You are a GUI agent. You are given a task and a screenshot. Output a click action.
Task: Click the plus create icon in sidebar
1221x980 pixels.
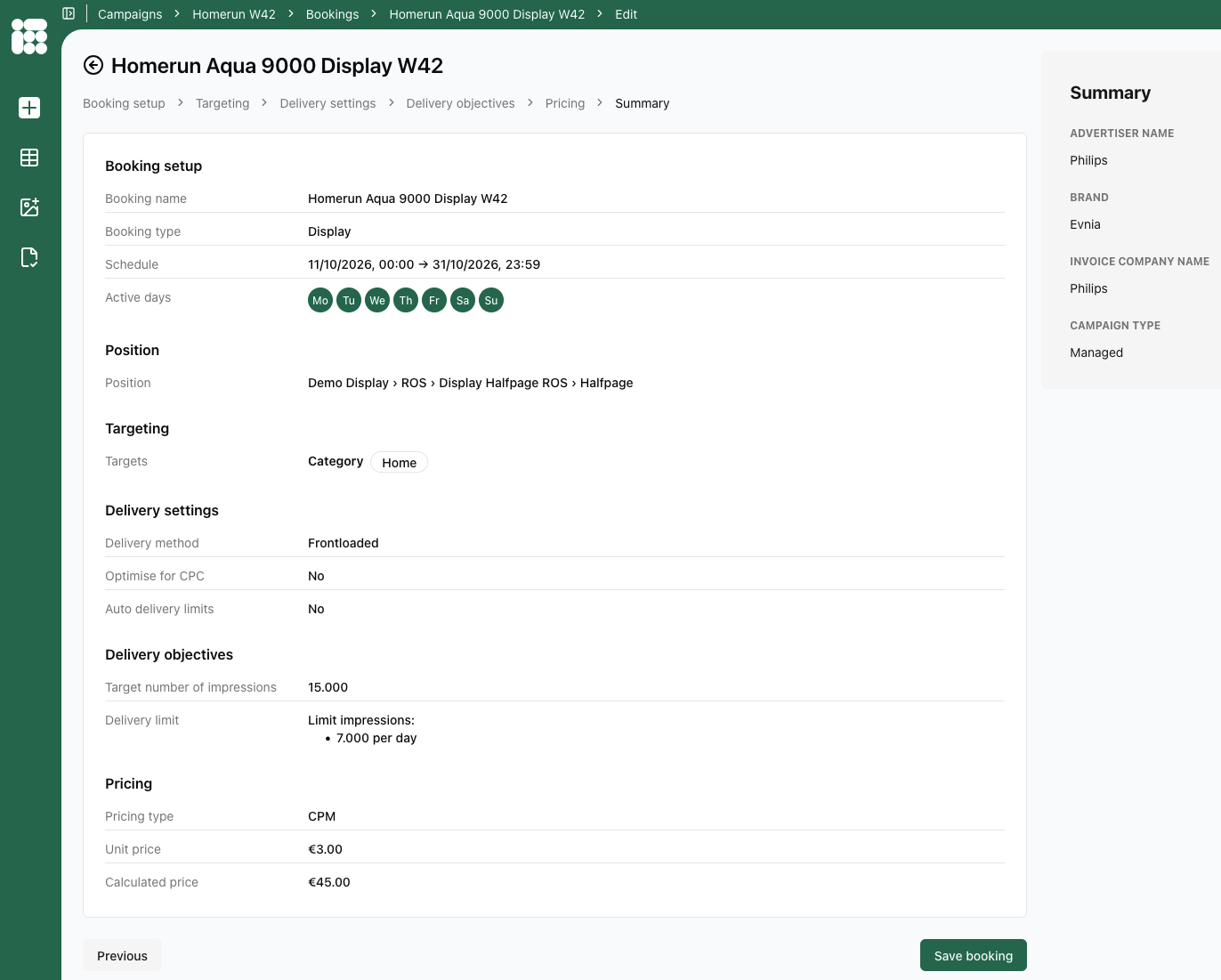point(29,108)
